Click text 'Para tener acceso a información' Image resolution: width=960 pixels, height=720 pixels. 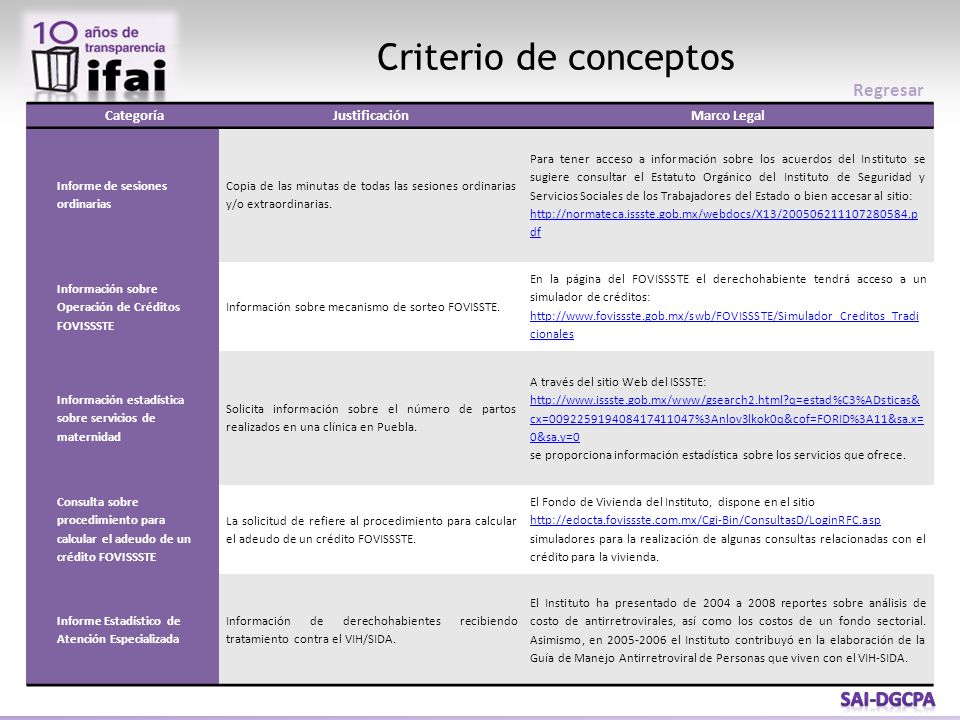727,177
